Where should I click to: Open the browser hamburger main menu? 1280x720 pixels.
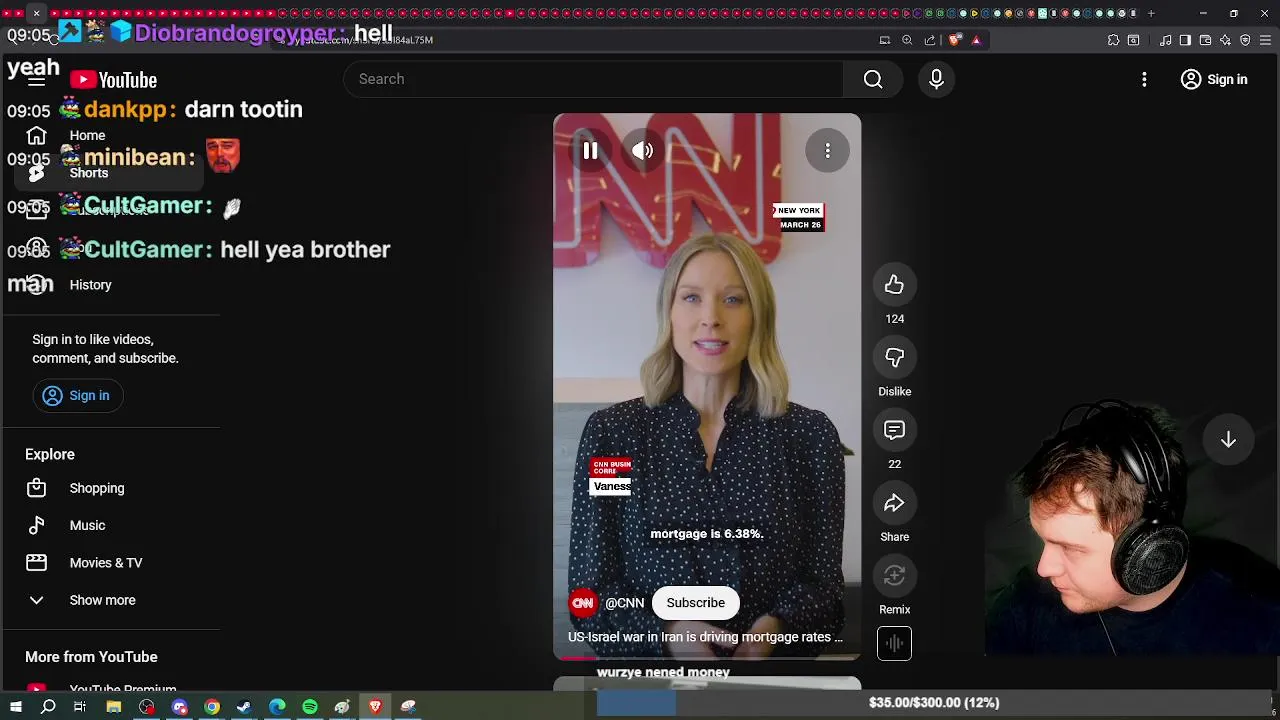(1265, 40)
